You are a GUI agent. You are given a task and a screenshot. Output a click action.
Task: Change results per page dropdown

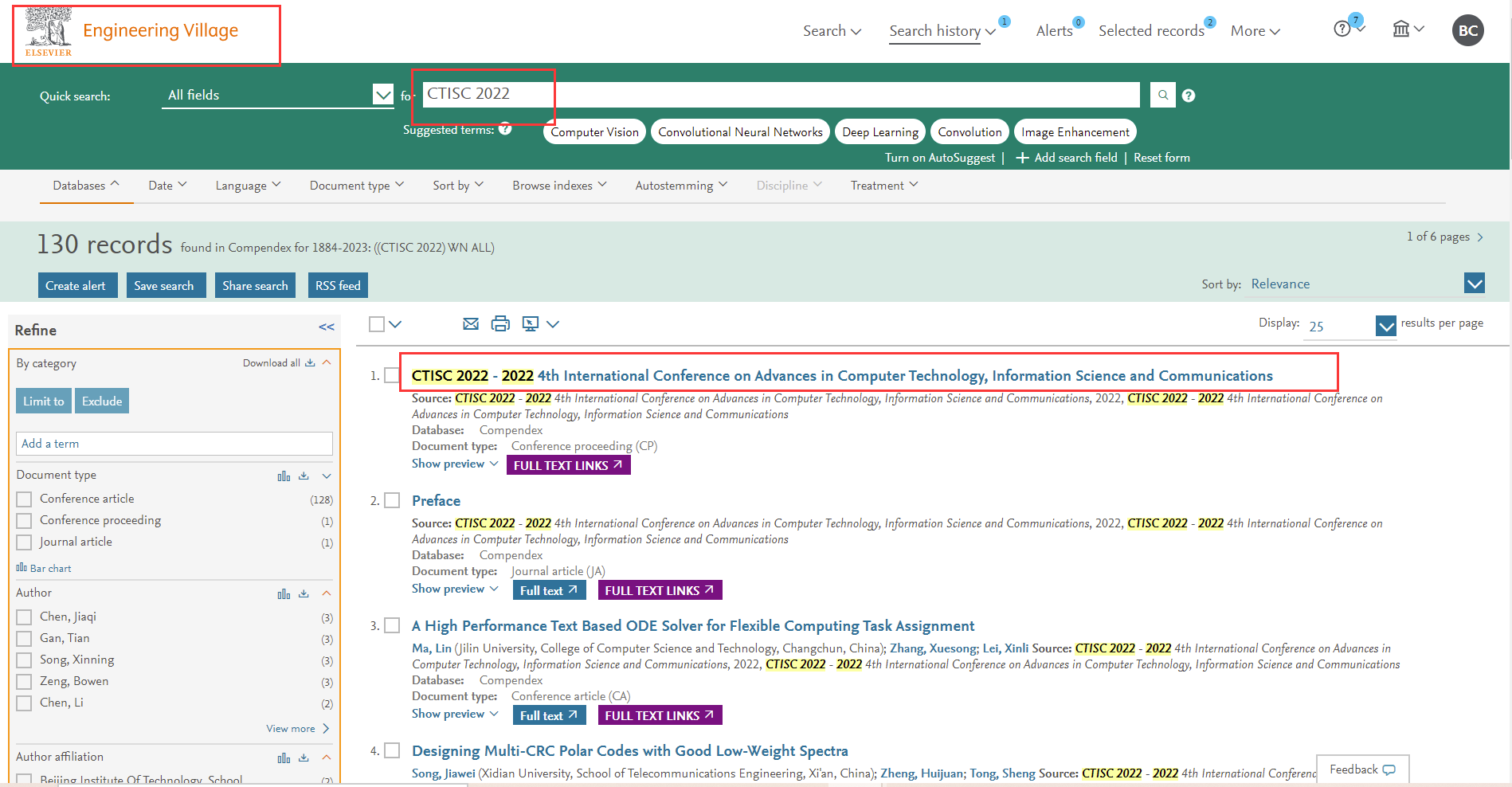point(1349,326)
